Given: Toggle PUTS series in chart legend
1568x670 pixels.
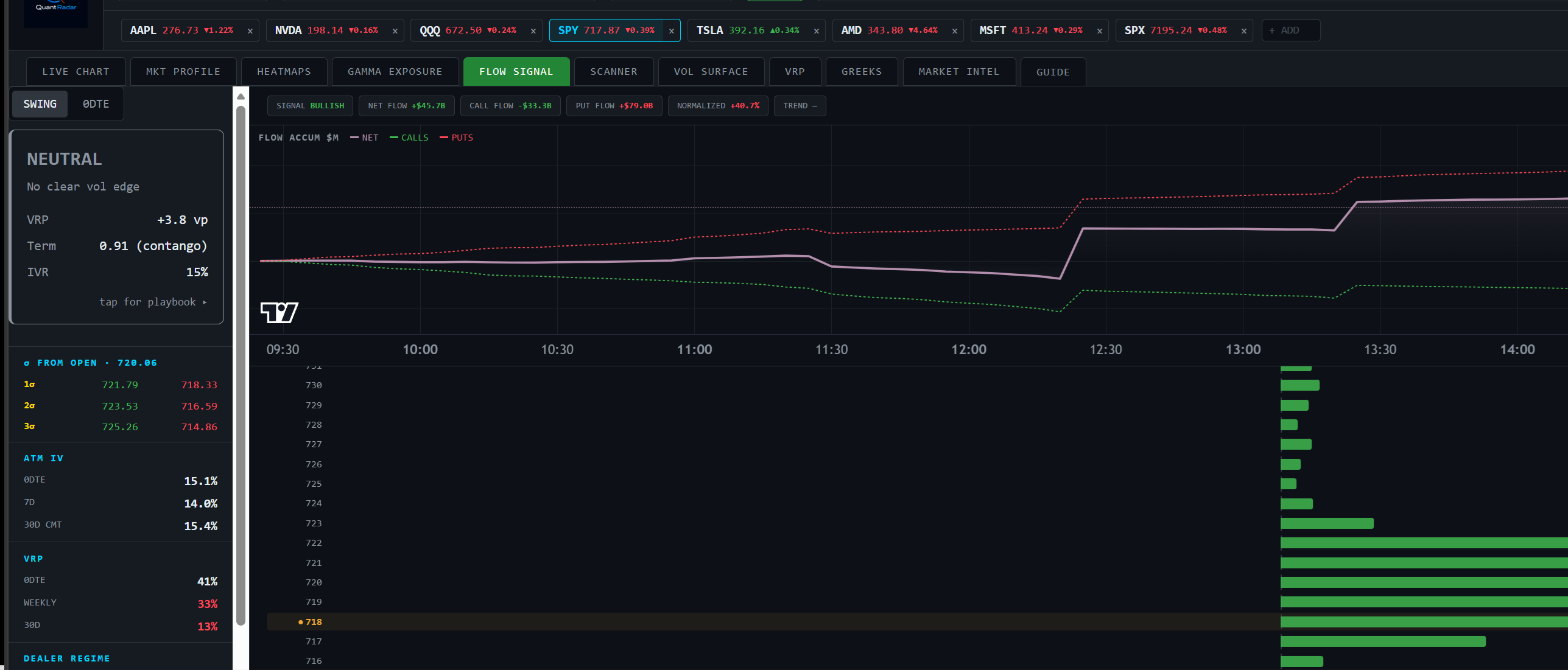Looking at the screenshot, I should (456, 138).
